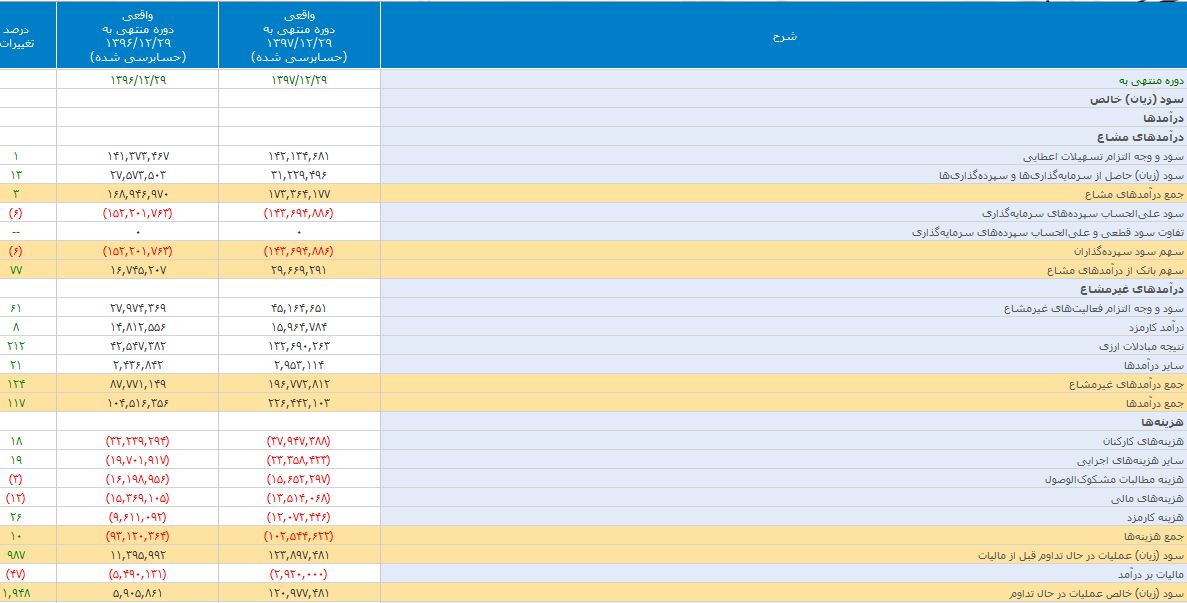
Task: Click the ۱۳۹۷/۱۲/۲۹ audited period column header
Action: tap(299, 38)
